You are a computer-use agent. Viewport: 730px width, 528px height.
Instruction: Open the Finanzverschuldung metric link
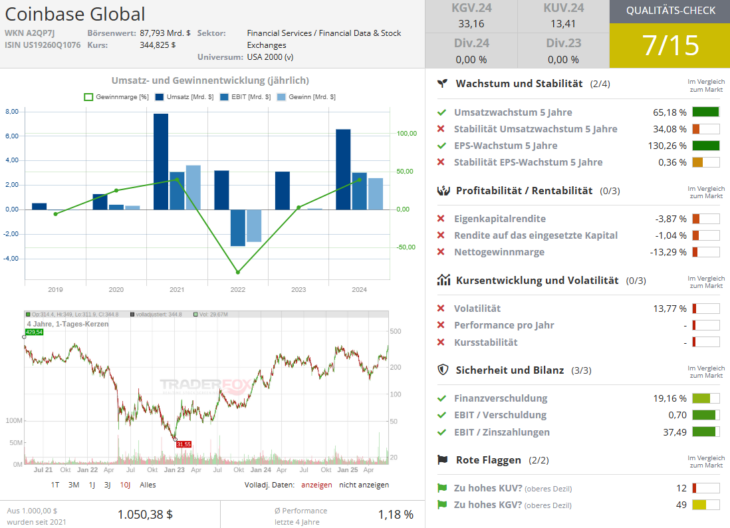click(x=500, y=399)
